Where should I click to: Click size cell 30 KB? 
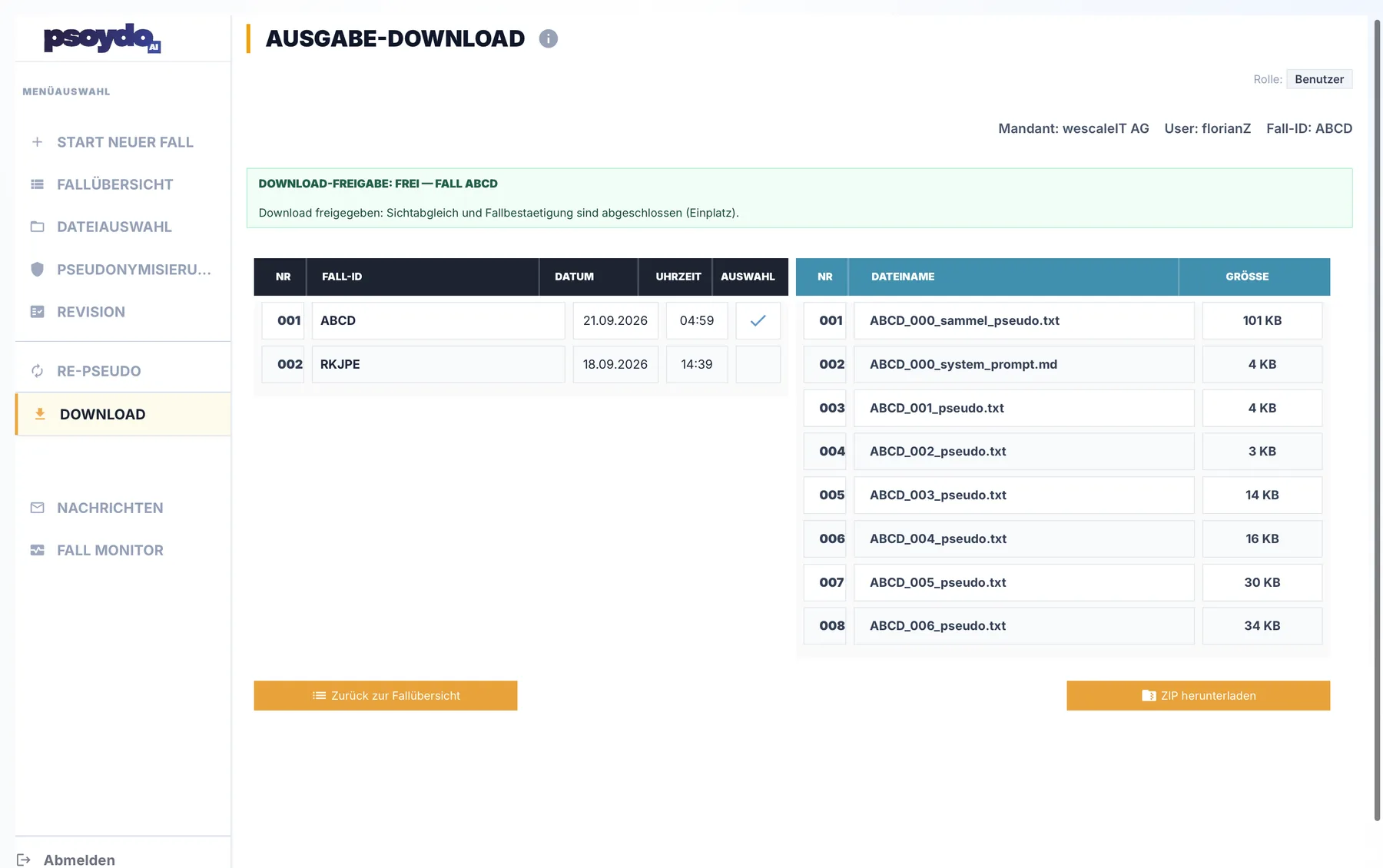(x=1262, y=582)
